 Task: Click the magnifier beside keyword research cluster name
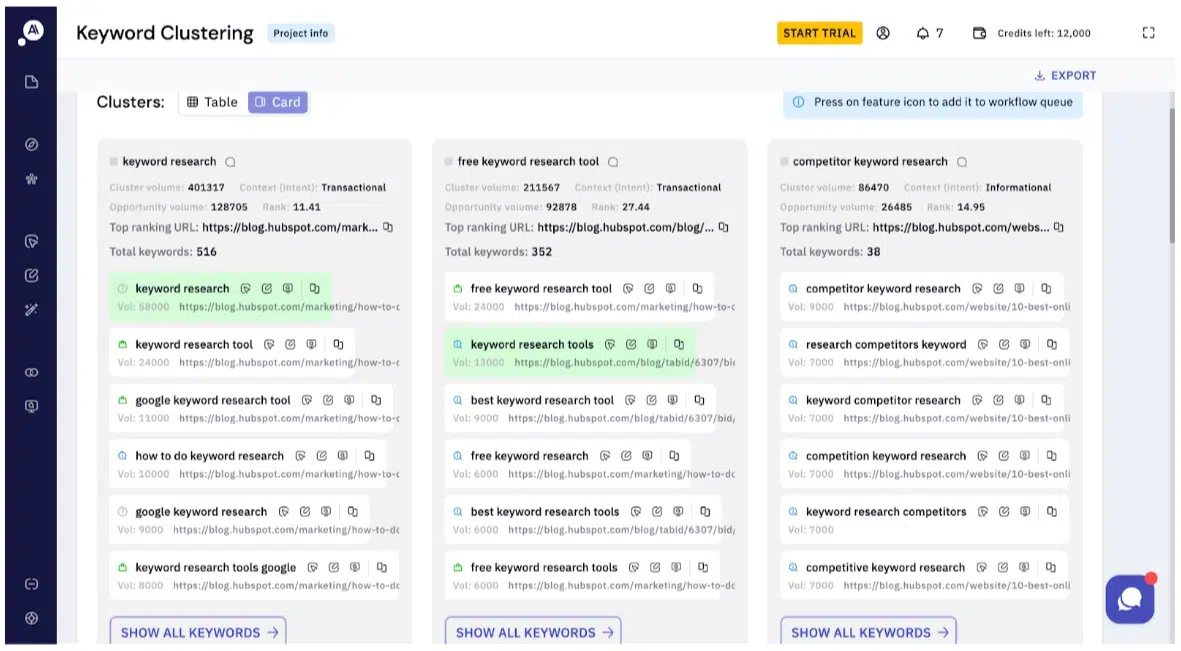[x=229, y=161]
